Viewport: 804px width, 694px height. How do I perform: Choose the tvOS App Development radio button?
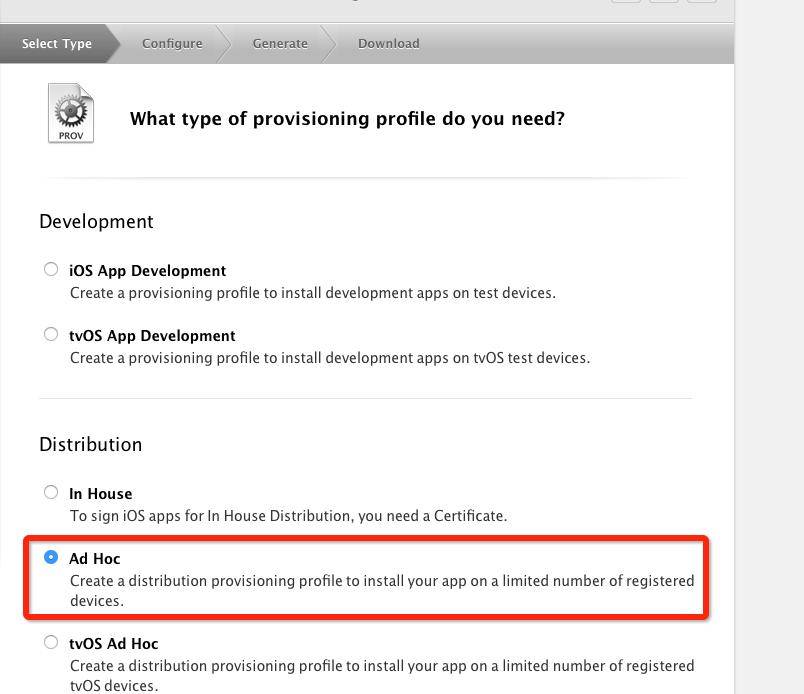pyautogui.click(x=51, y=334)
